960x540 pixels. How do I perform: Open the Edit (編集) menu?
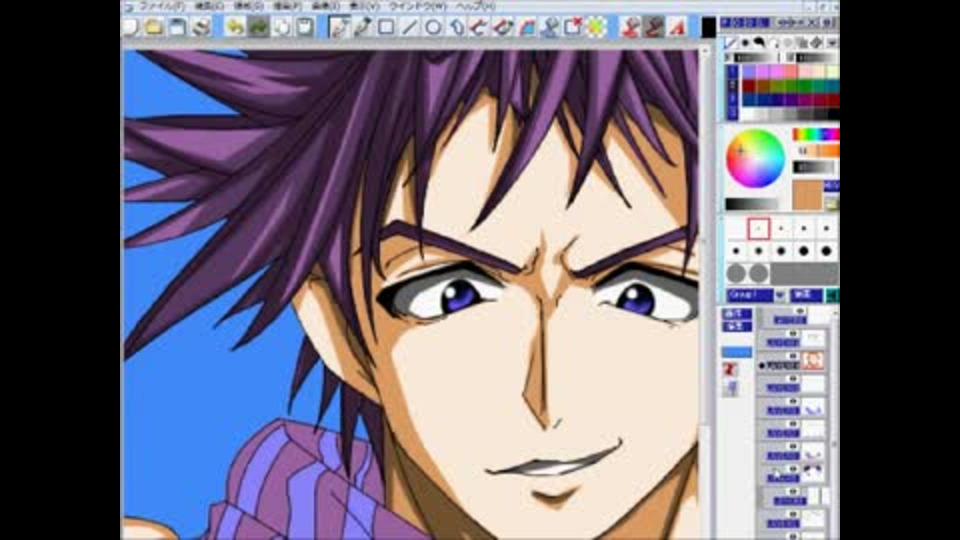tap(209, 6)
